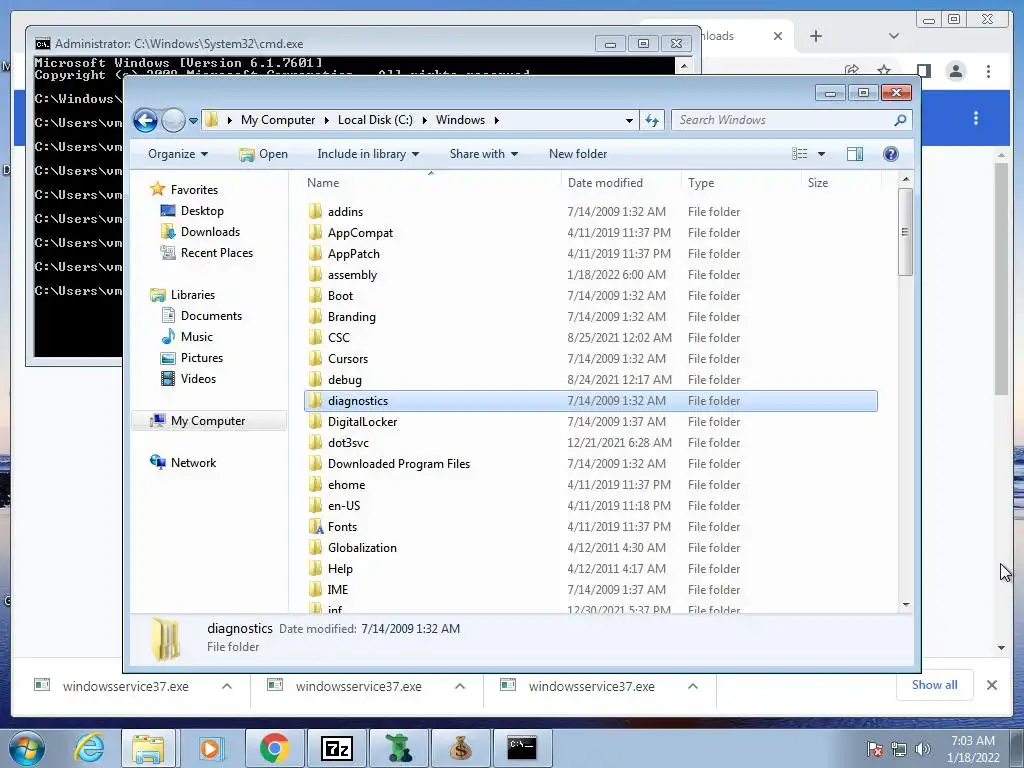Open the view options dropdown arrow

822,154
